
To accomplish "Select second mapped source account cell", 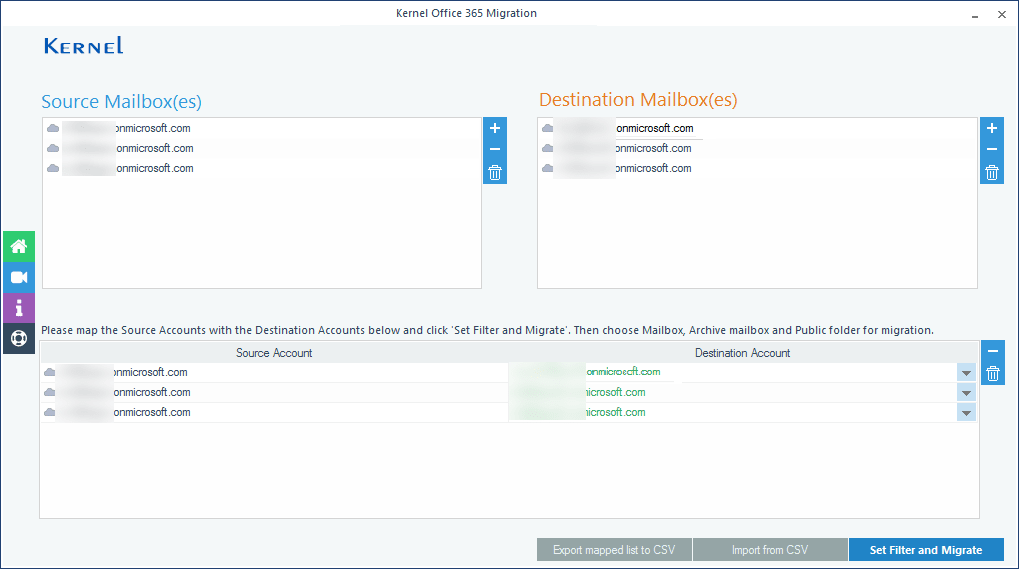I will click(274, 392).
